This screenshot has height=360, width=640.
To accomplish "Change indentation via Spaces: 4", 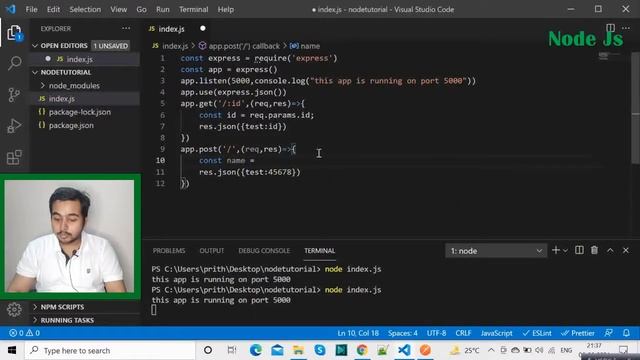I will (402, 333).
